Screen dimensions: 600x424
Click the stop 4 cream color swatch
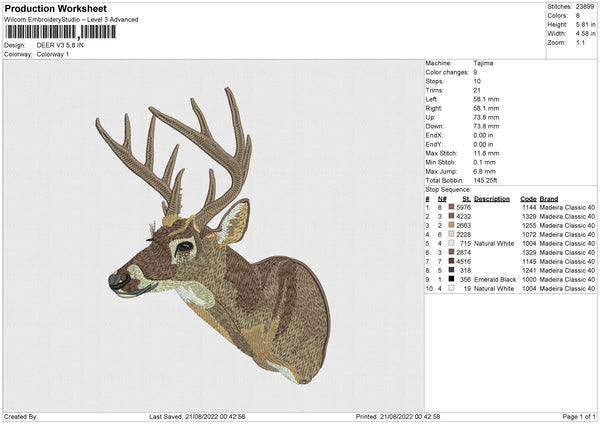point(452,234)
